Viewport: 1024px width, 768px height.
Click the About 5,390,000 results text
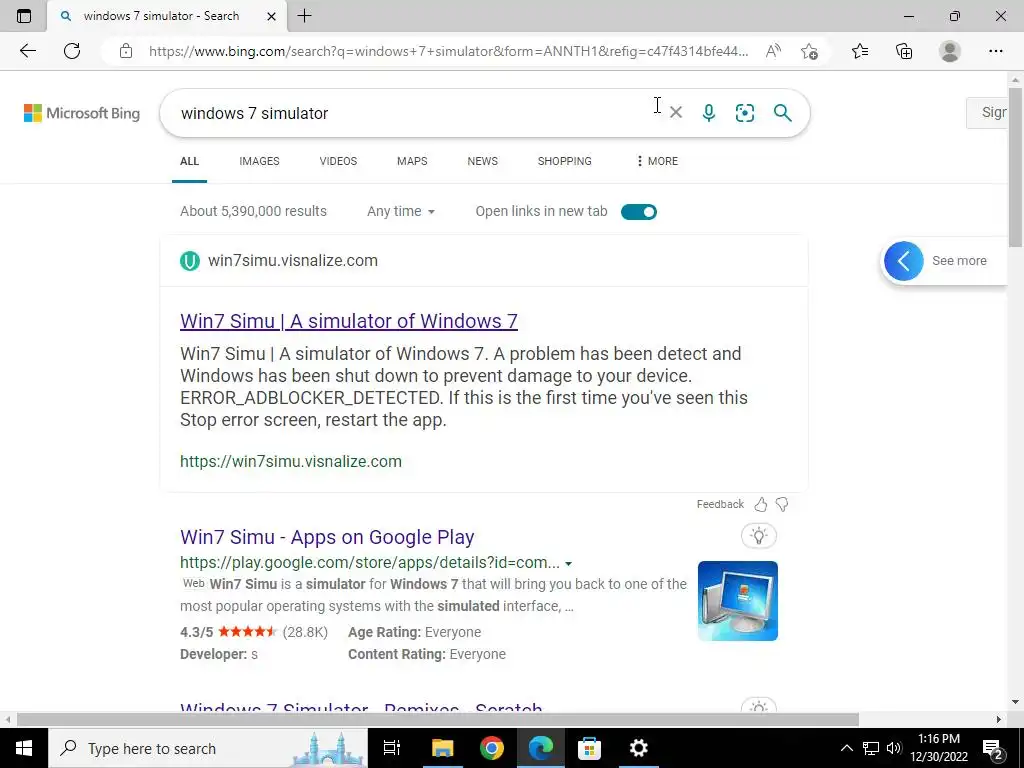tap(253, 211)
